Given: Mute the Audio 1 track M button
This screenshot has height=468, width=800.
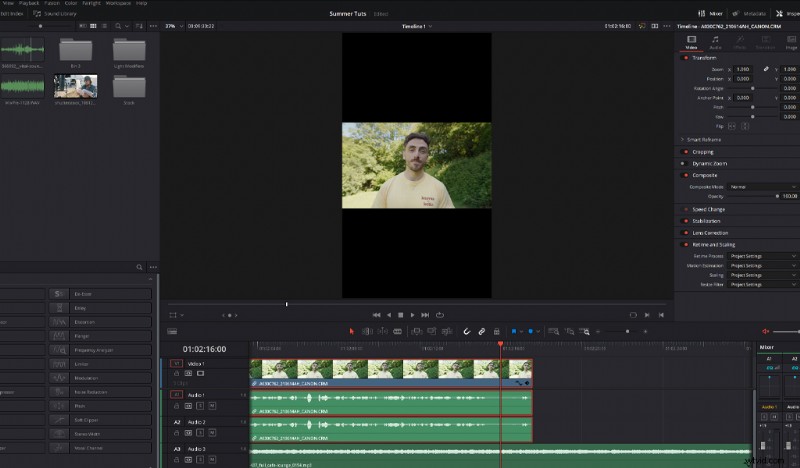Looking at the screenshot, I should click(212, 406).
